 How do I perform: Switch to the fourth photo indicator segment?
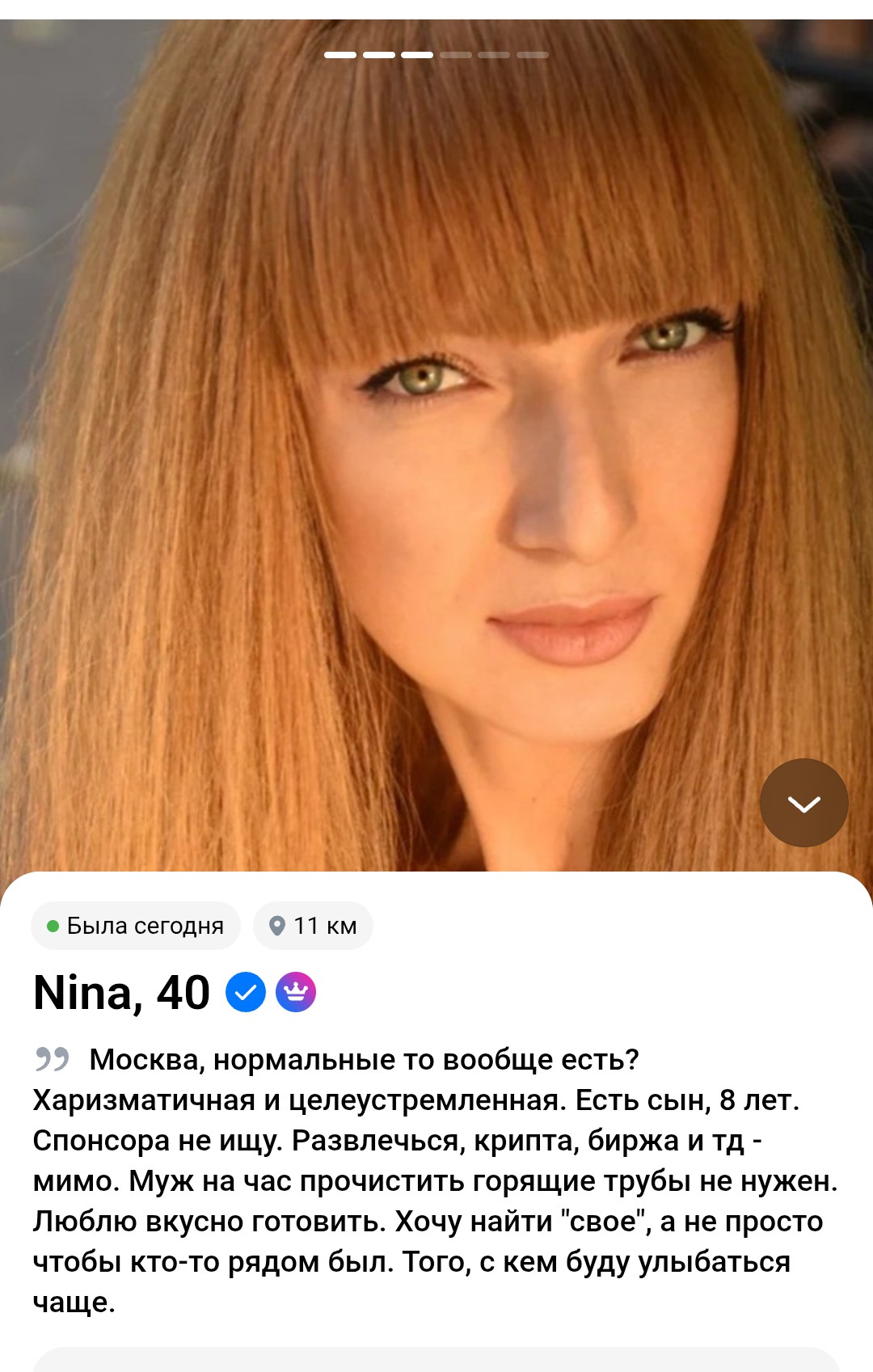(456, 55)
